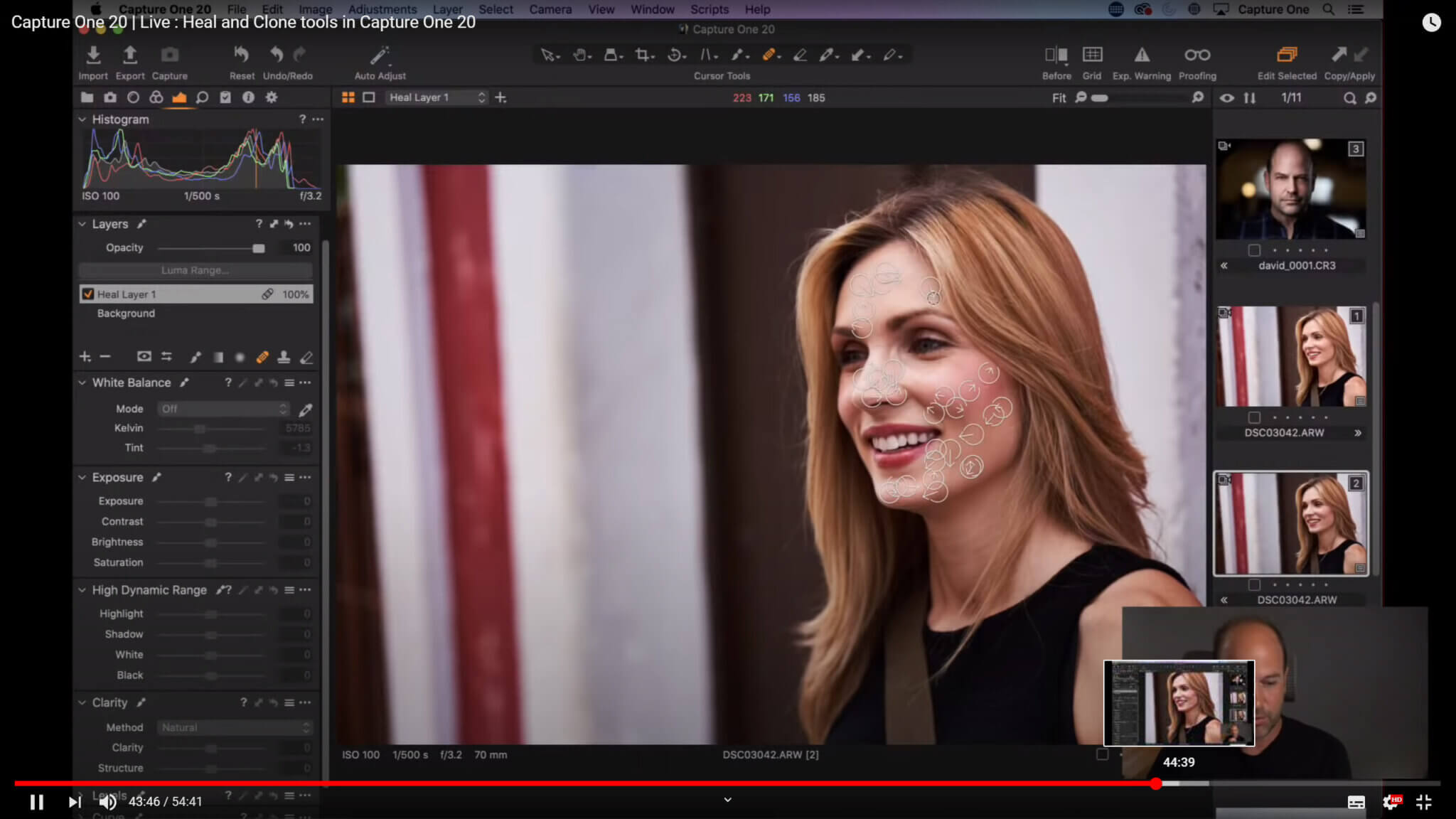The height and width of the screenshot is (819, 1456).
Task: Click the Exposure slider track
Action: tap(211, 502)
